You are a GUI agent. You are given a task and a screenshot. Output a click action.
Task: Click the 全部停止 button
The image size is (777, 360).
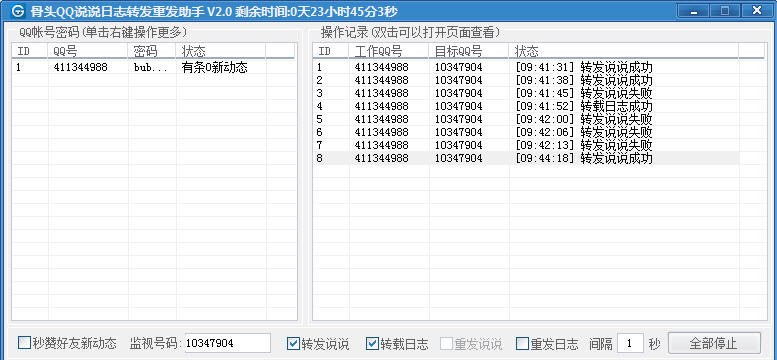tap(714, 343)
